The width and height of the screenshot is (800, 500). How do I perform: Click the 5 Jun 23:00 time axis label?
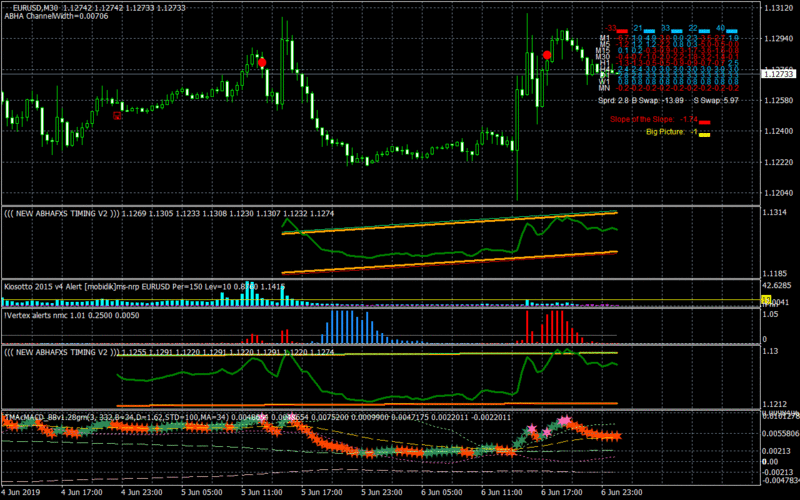(382, 492)
